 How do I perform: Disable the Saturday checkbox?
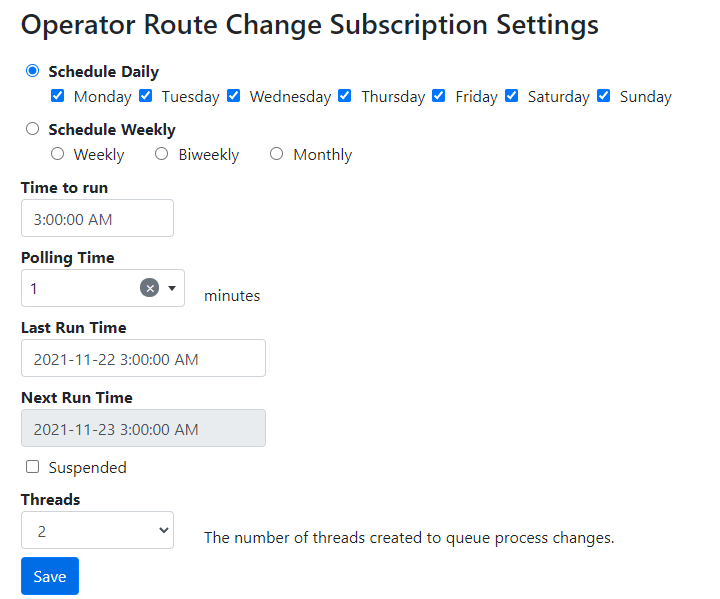pos(512,96)
